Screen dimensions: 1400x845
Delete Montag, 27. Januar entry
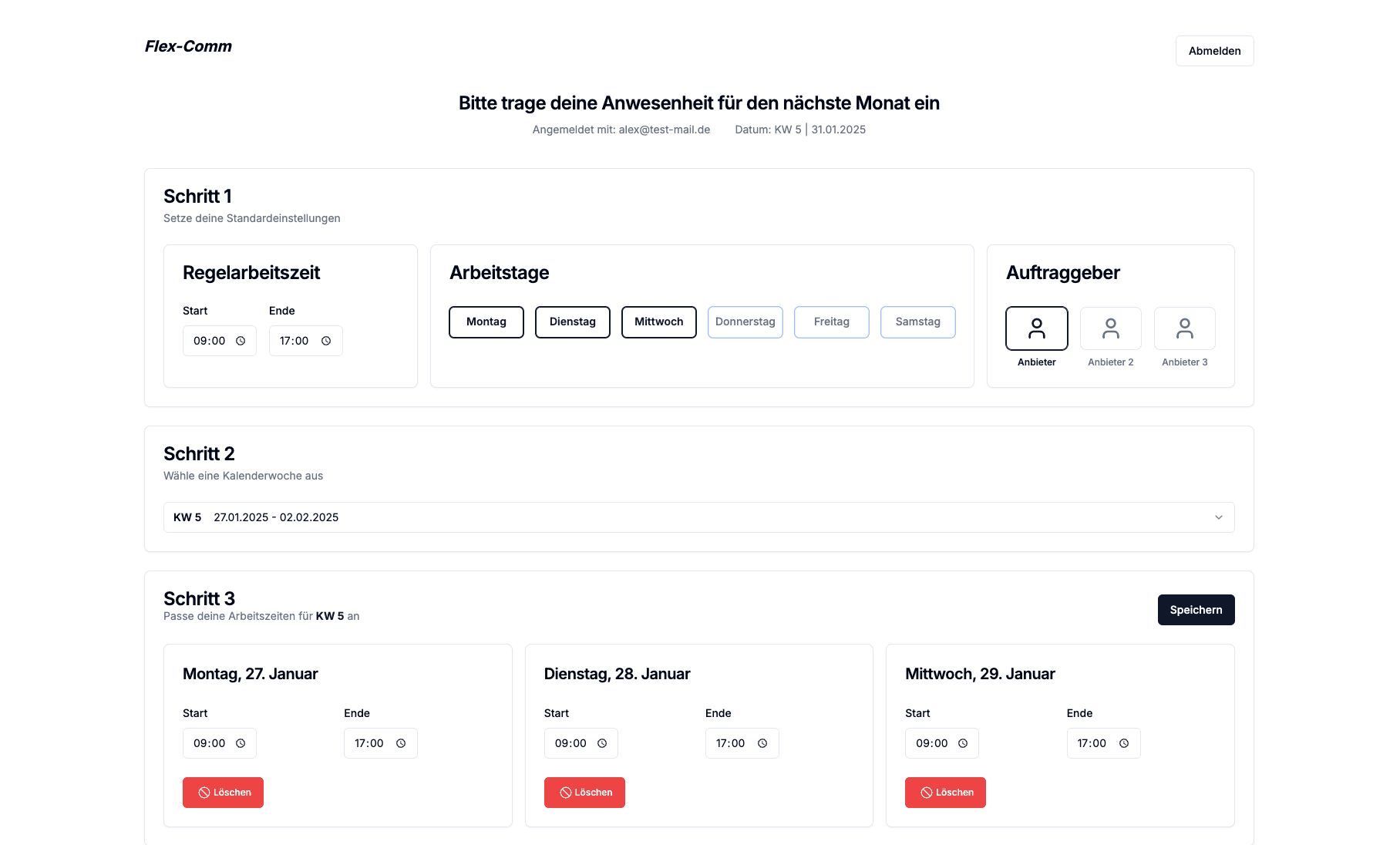pyautogui.click(x=223, y=793)
